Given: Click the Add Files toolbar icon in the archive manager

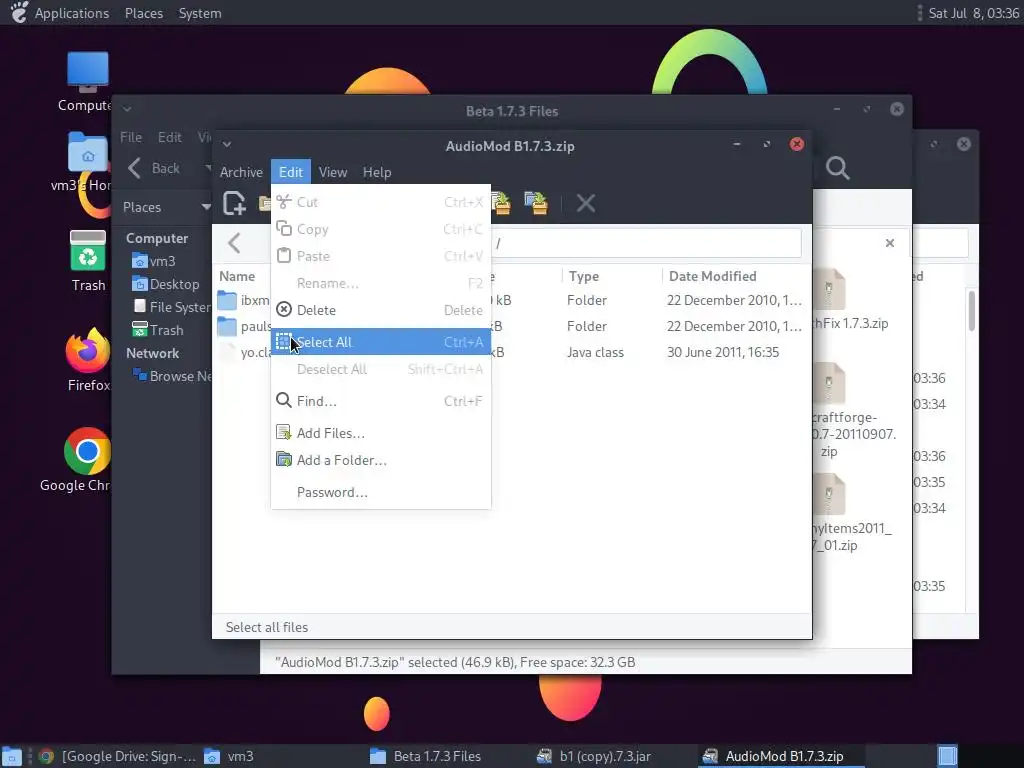Looking at the screenshot, I should click(501, 203).
